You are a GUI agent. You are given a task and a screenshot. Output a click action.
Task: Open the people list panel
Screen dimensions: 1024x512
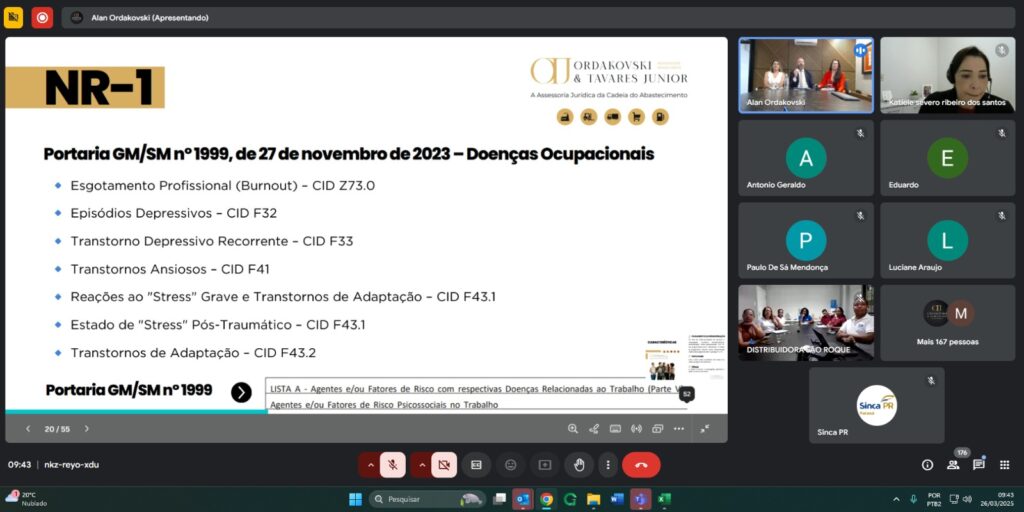click(953, 465)
